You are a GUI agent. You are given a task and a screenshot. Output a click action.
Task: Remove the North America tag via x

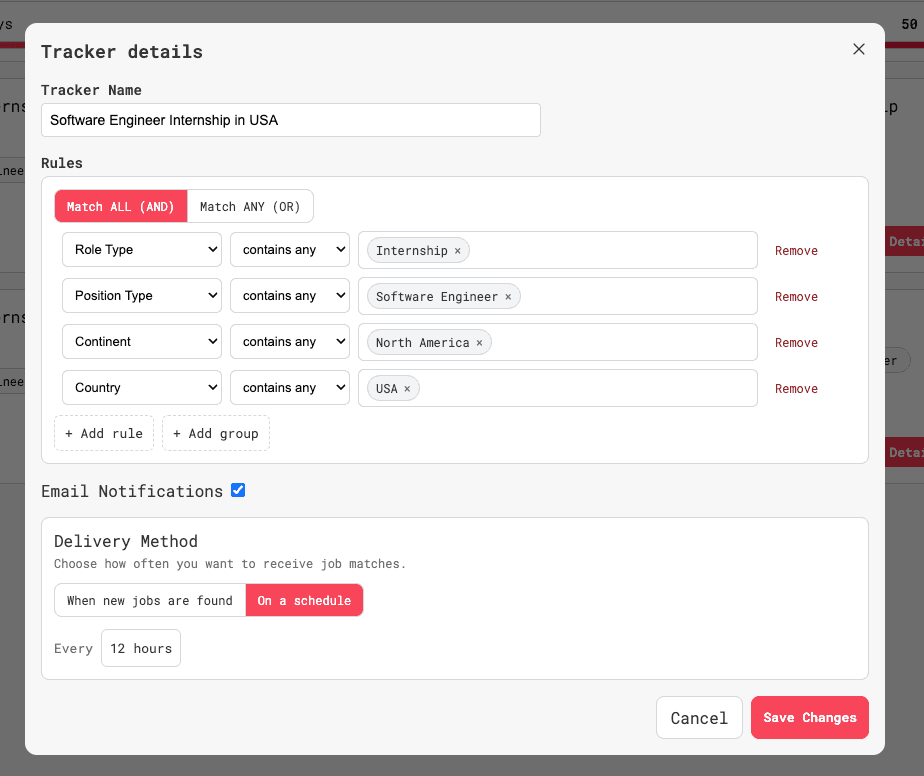(479, 343)
